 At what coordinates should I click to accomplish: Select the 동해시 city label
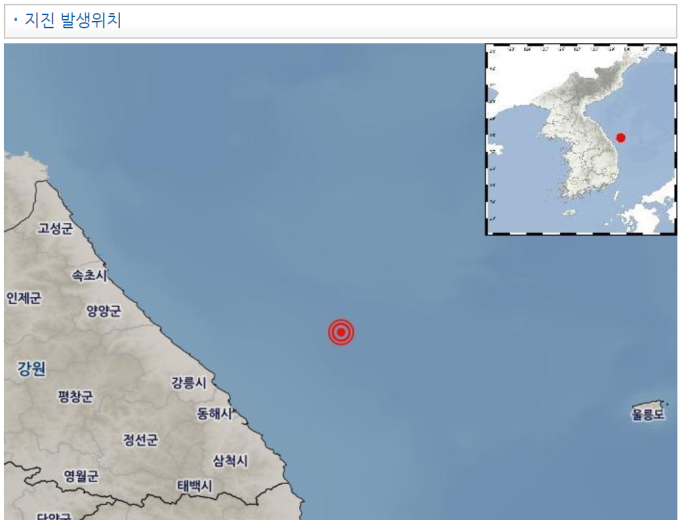[x=215, y=413]
